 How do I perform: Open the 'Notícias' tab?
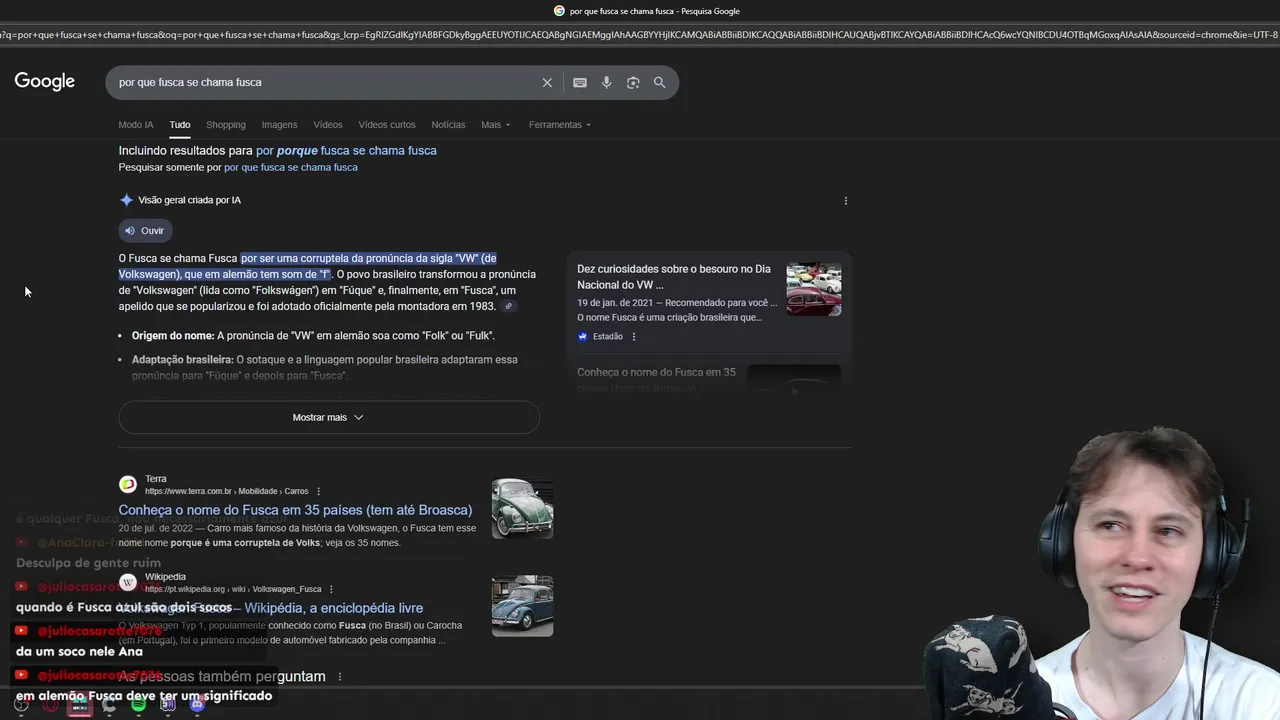pos(448,125)
